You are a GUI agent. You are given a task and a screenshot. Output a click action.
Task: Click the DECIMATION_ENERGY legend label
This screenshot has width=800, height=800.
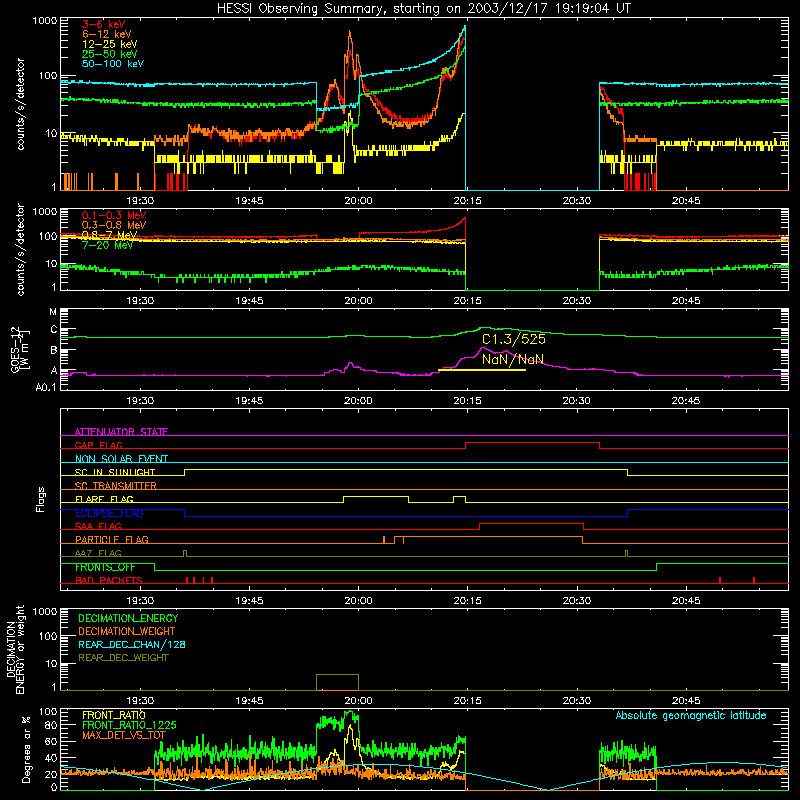pyautogui.click(x=128, y=618)
